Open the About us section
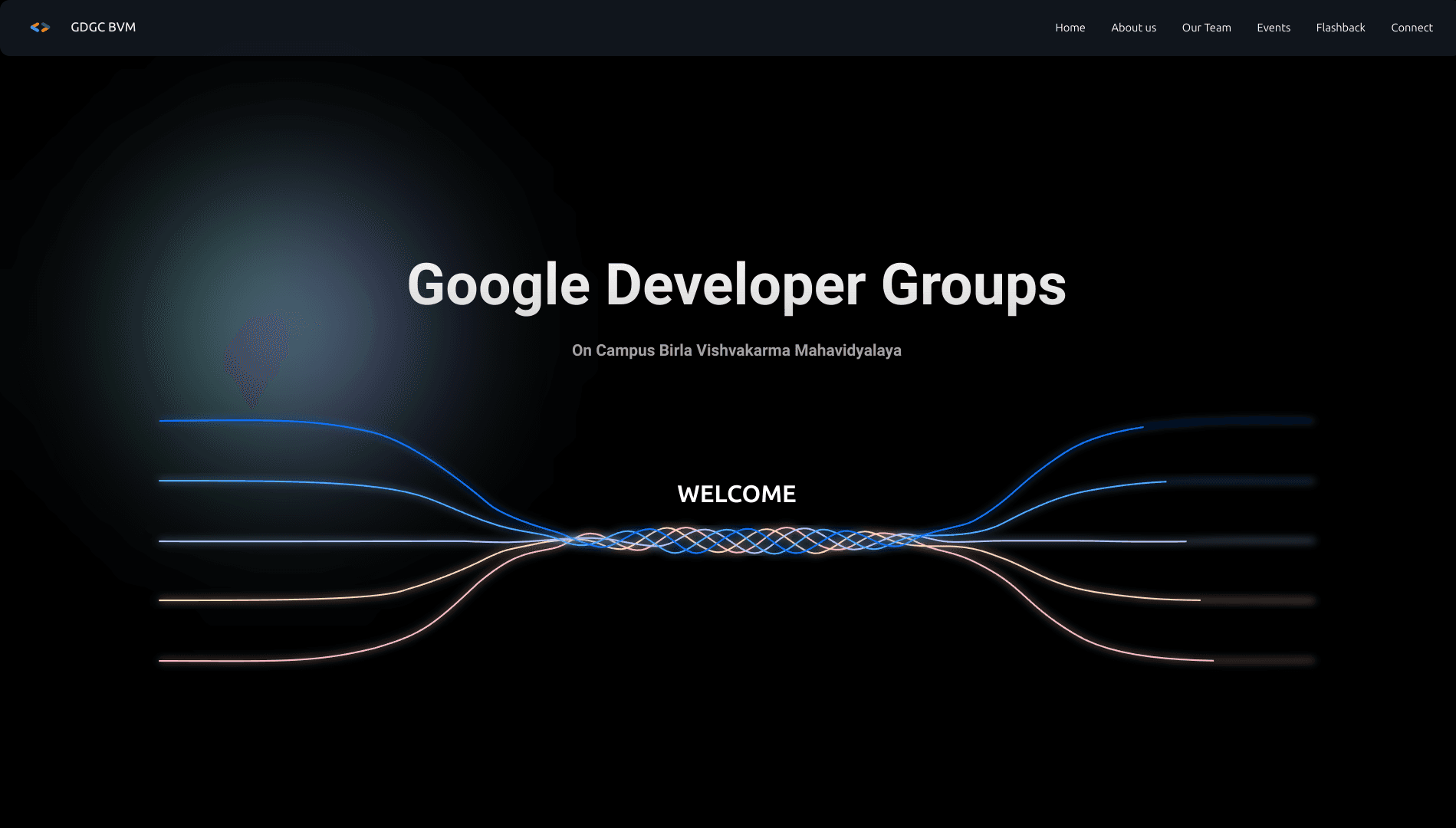Image resolution: width=1456 pixels, height=828 pixels. pos(1133,28)
